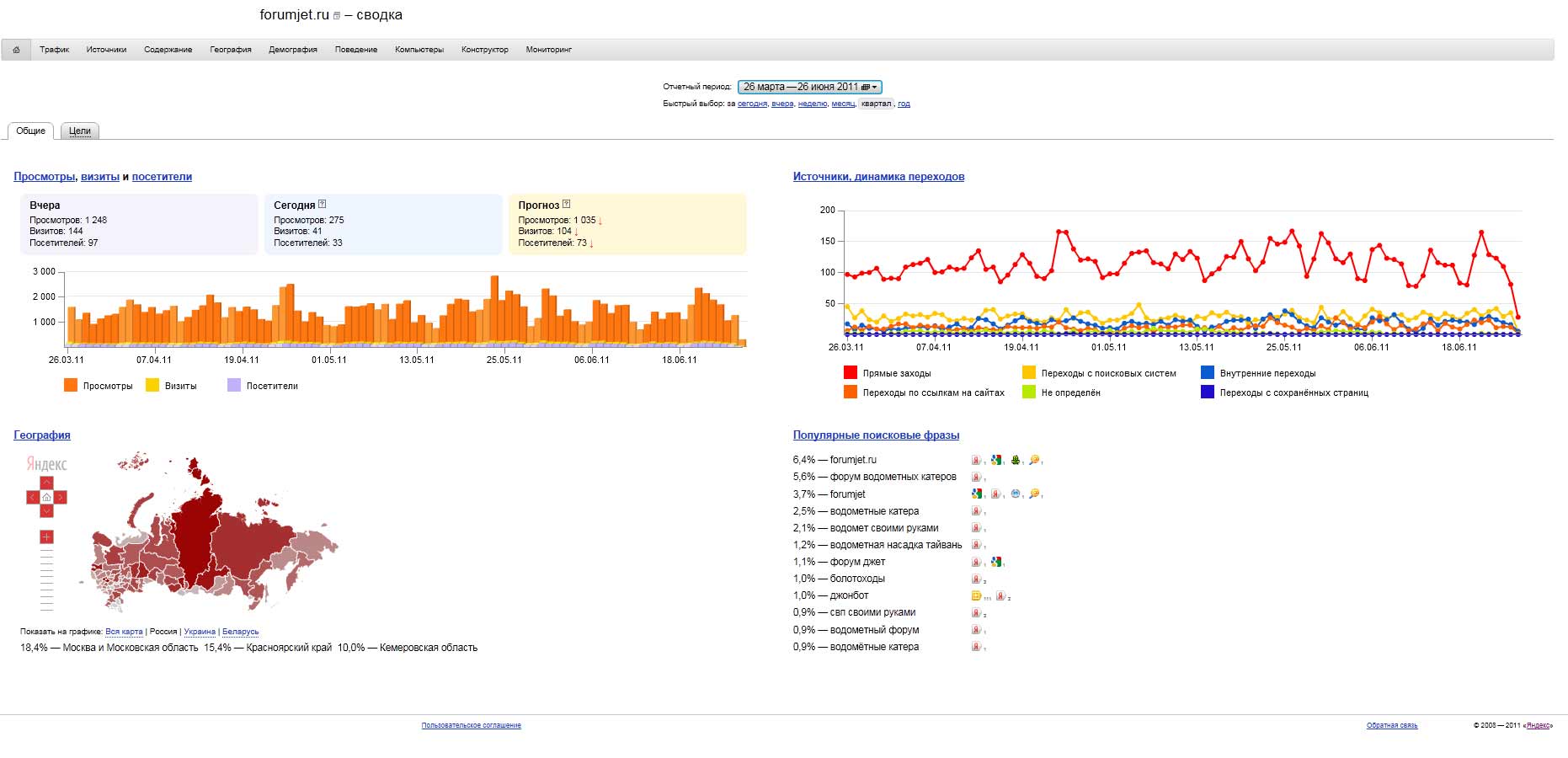This screenshot has height=758, width=1568.
Task: Open the Источники menu
Action: 106,50
